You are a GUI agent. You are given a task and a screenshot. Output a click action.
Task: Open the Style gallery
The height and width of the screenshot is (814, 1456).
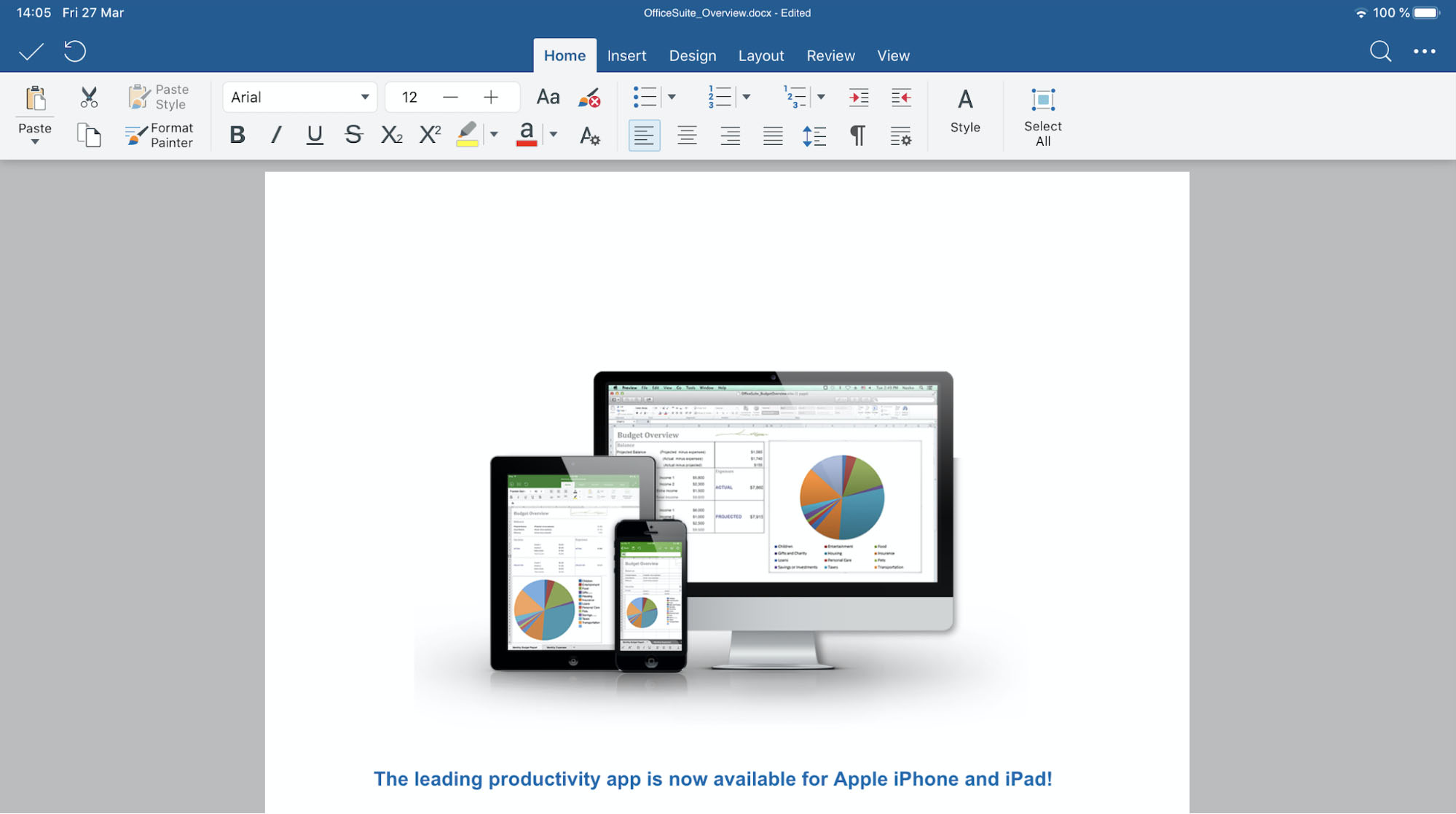[x=965, y=111]
